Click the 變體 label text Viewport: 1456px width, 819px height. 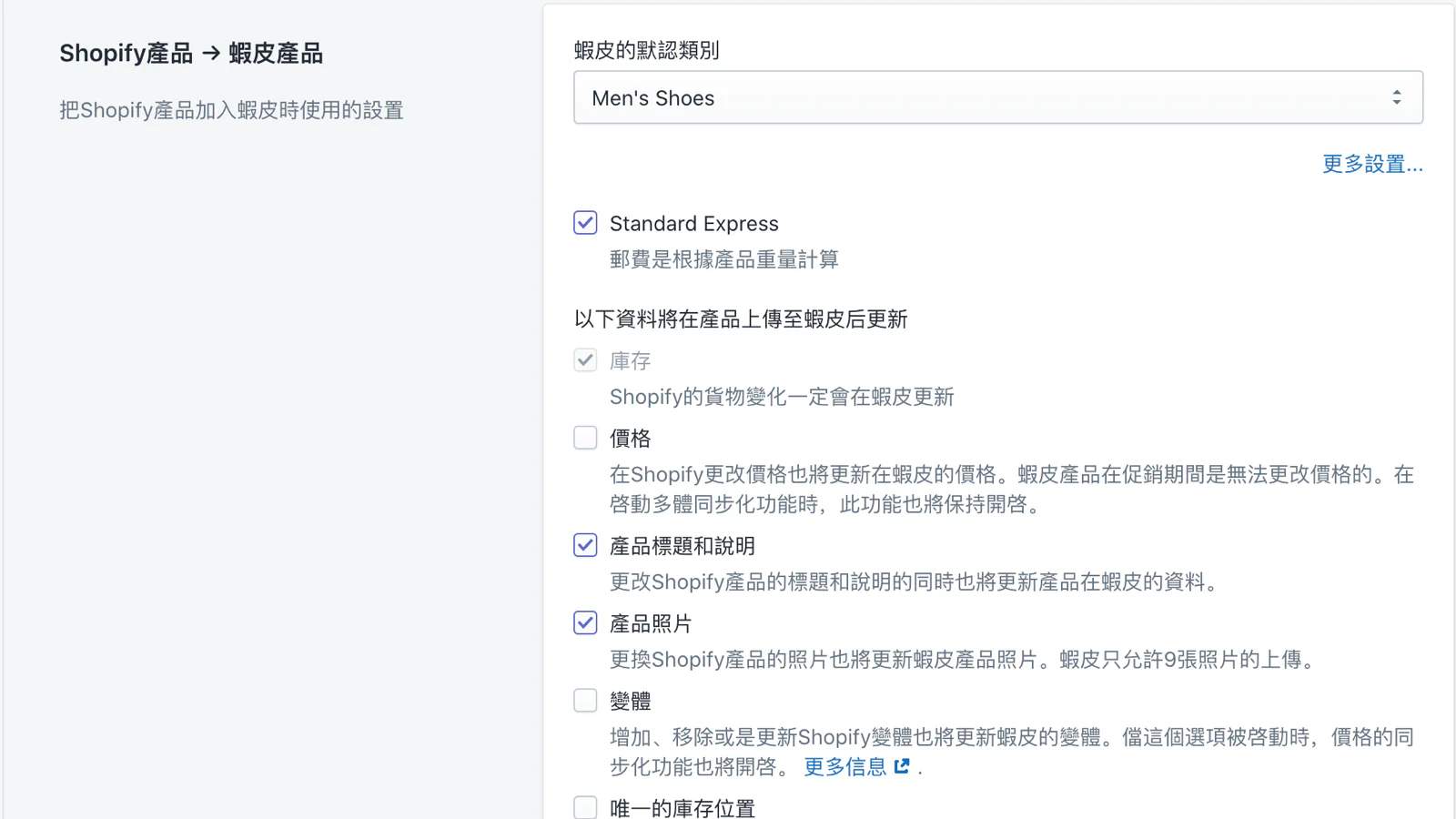point(631,702)
